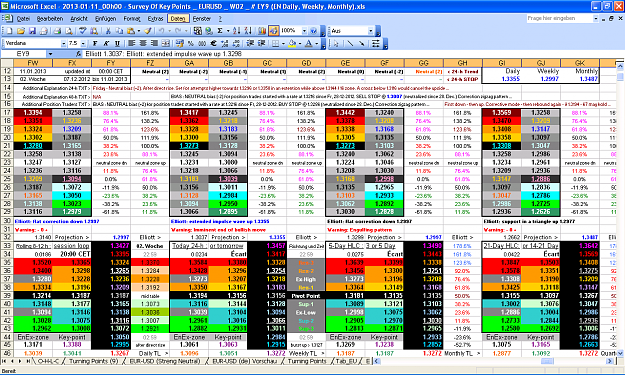Image resolution: width=625 pixels, height=375 pixels.
Task: Click the New workbook icon
Action: click(x=10, y=31)
